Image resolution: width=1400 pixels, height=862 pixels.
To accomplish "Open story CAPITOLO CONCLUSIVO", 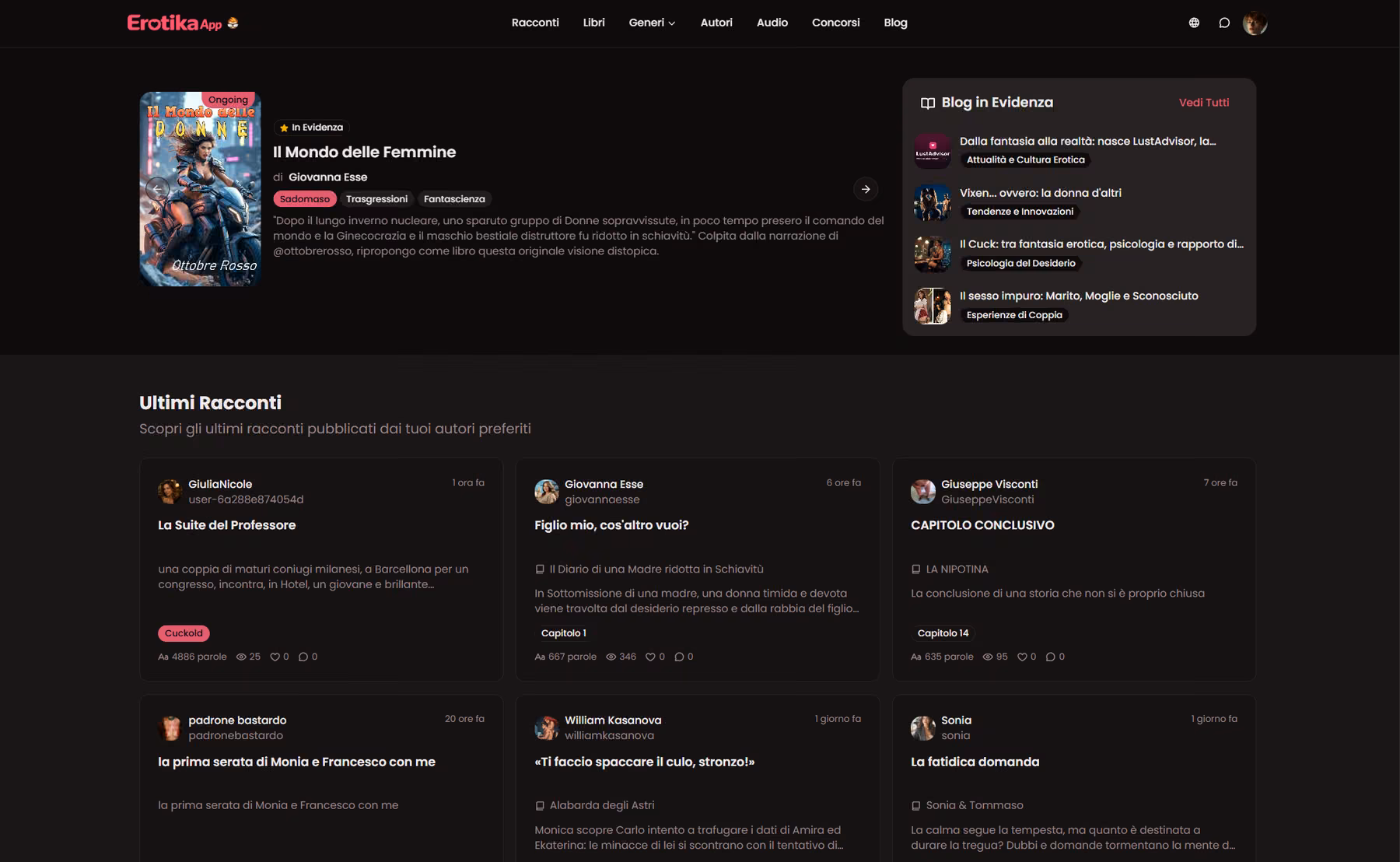I will click(982, 525).
